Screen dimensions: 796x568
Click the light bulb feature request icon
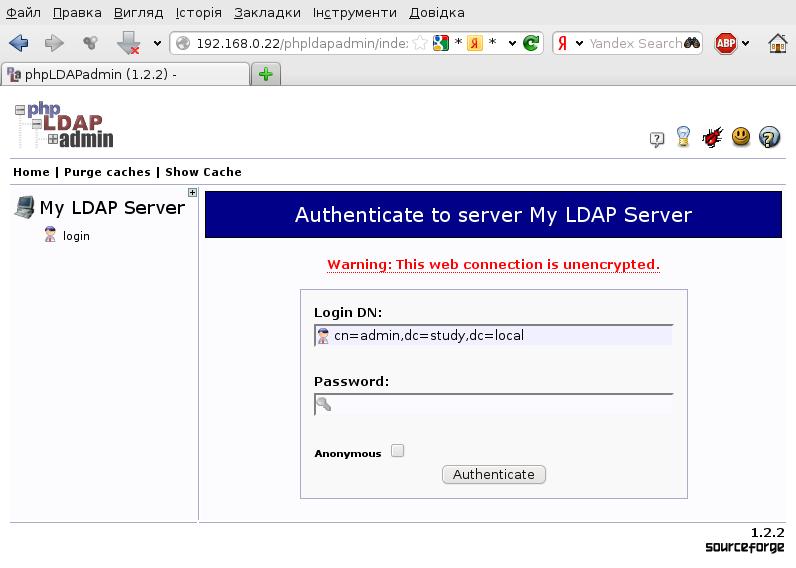[x=684, y=137]
